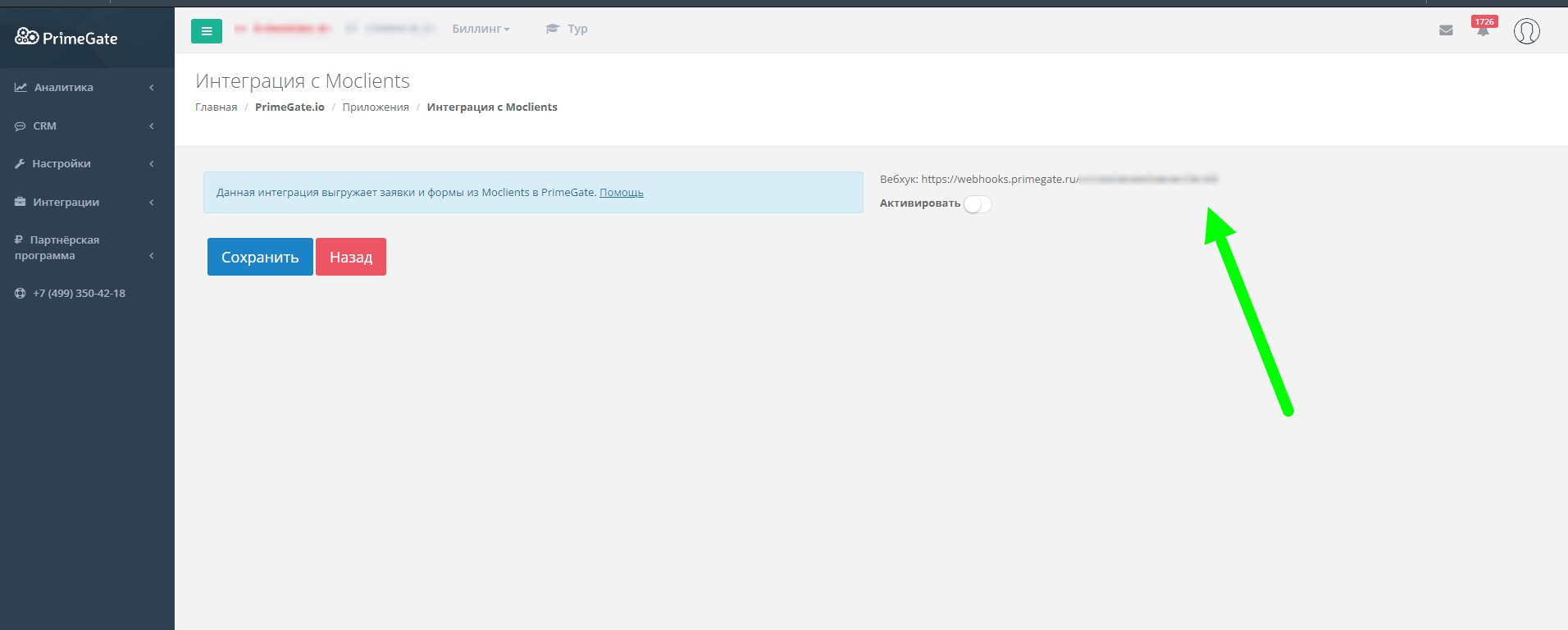Enable the Активировать toggle switch
Screen dimensions: 1568x630
click(977, 204)
